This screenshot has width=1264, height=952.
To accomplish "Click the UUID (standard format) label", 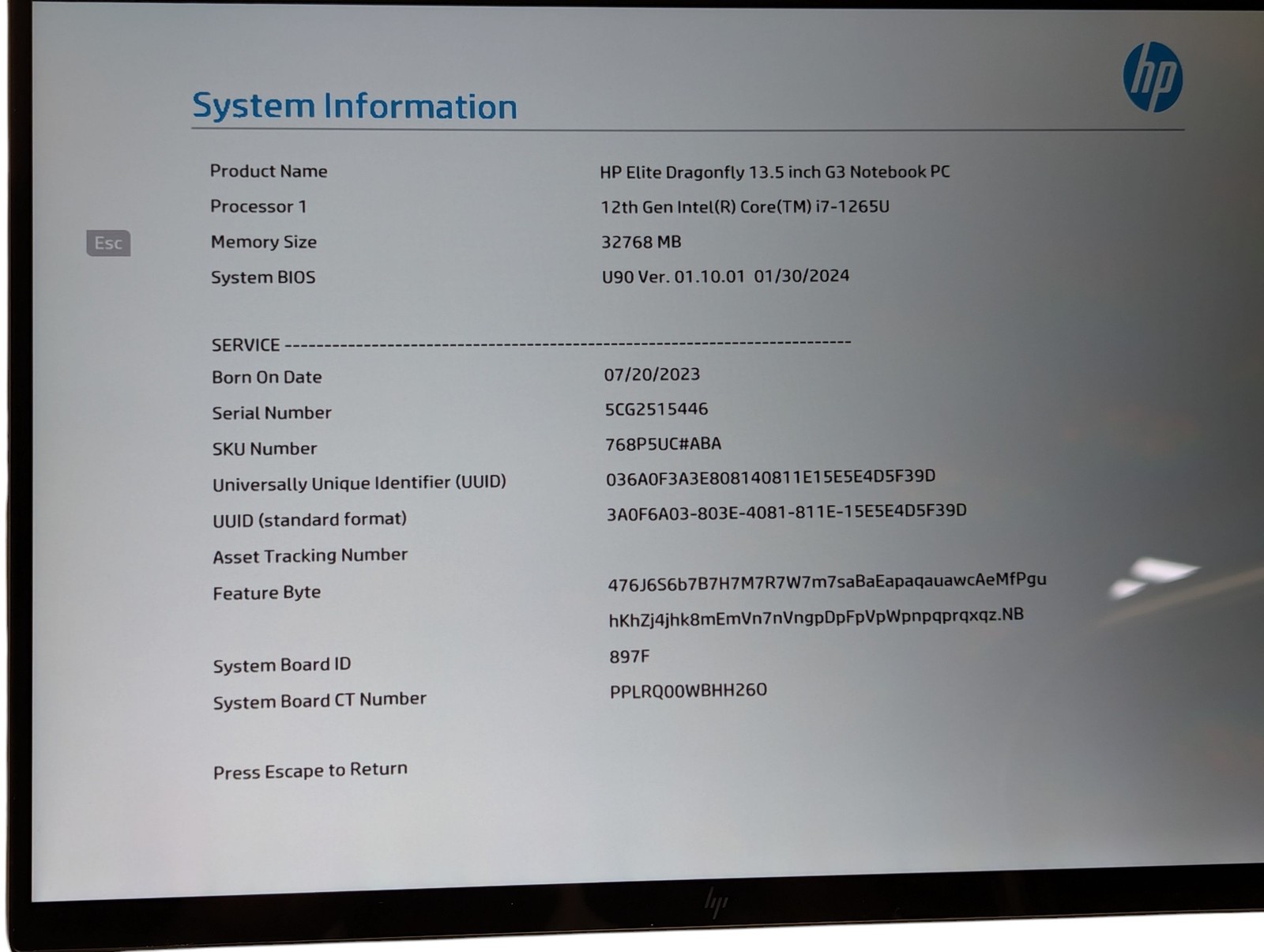I will (310, 520).
